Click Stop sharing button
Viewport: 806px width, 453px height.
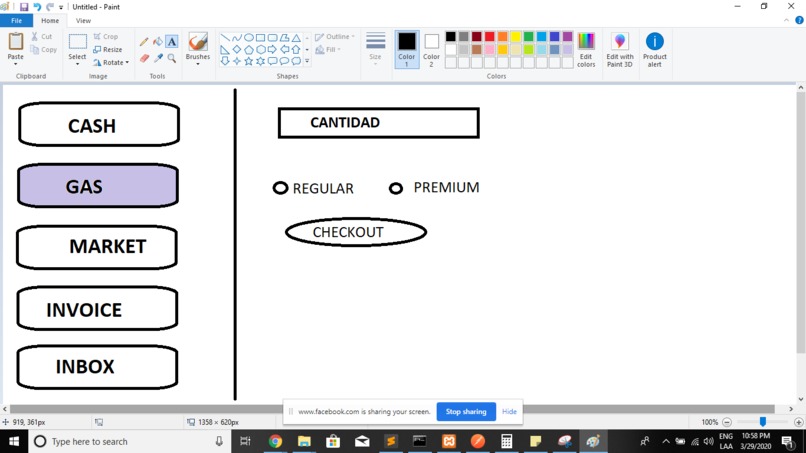pos(466,411)
